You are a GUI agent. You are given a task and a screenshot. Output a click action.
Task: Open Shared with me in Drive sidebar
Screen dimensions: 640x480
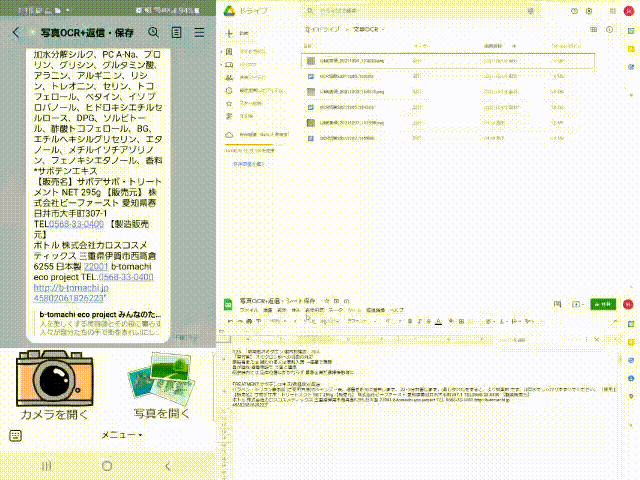246,78
